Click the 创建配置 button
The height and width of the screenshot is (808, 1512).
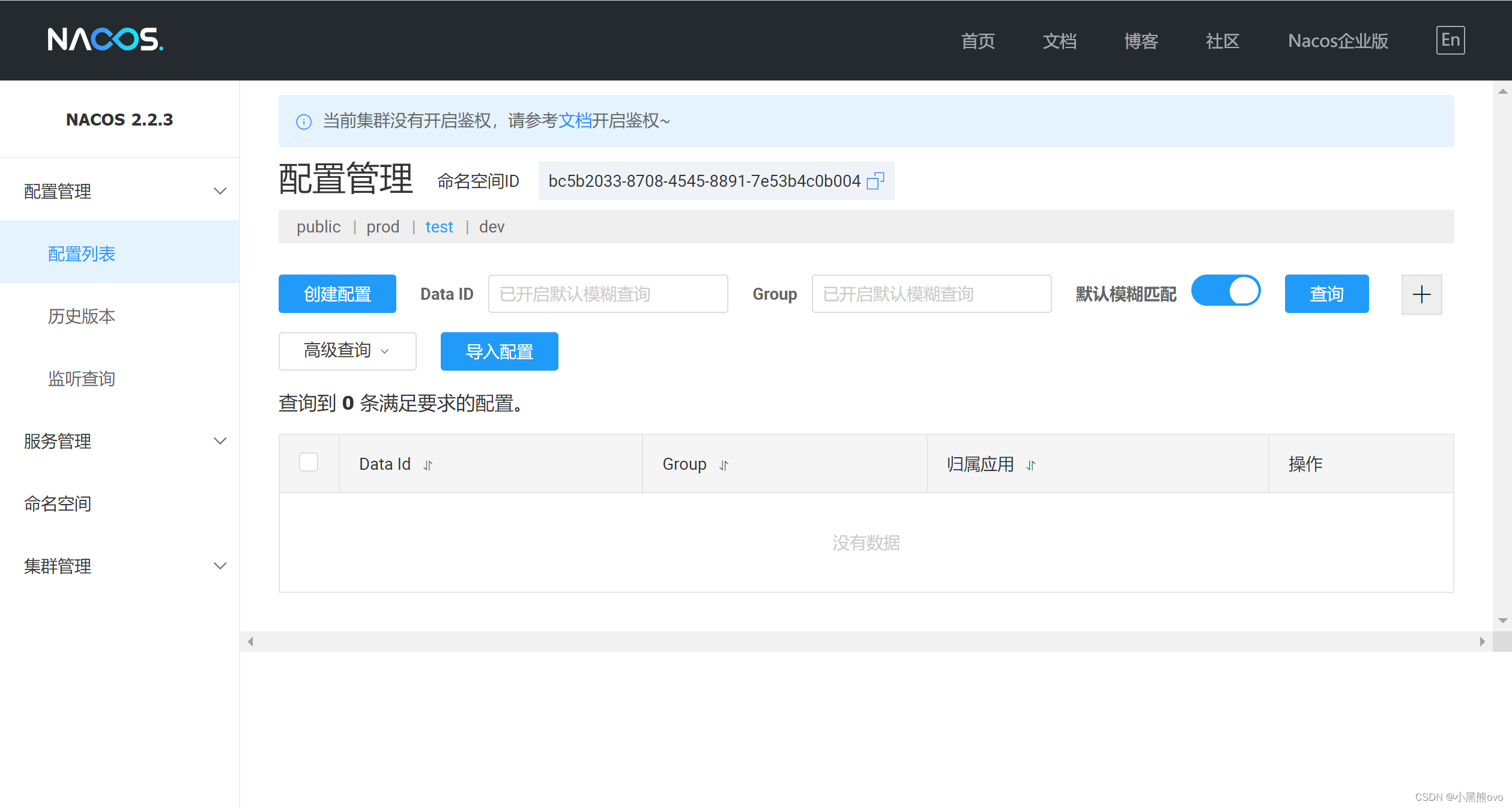tap(337, 294)
